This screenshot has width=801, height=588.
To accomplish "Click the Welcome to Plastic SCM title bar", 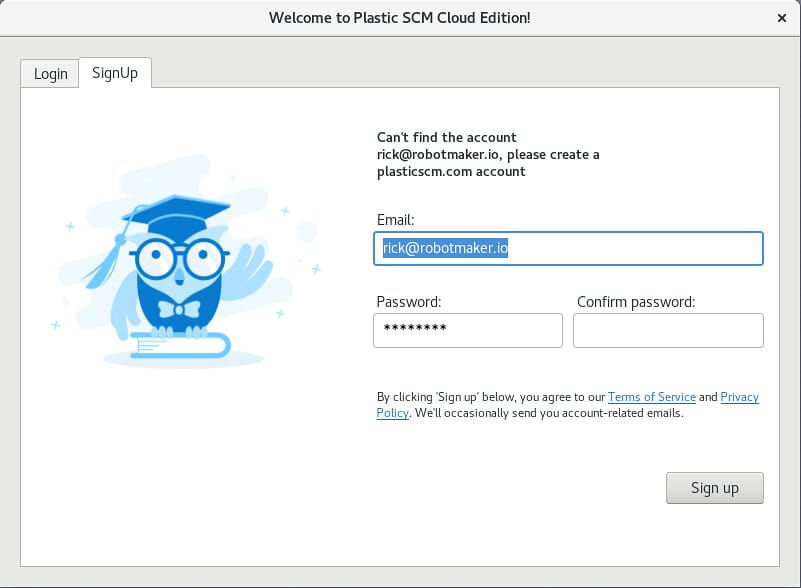I will coord(398,17).
